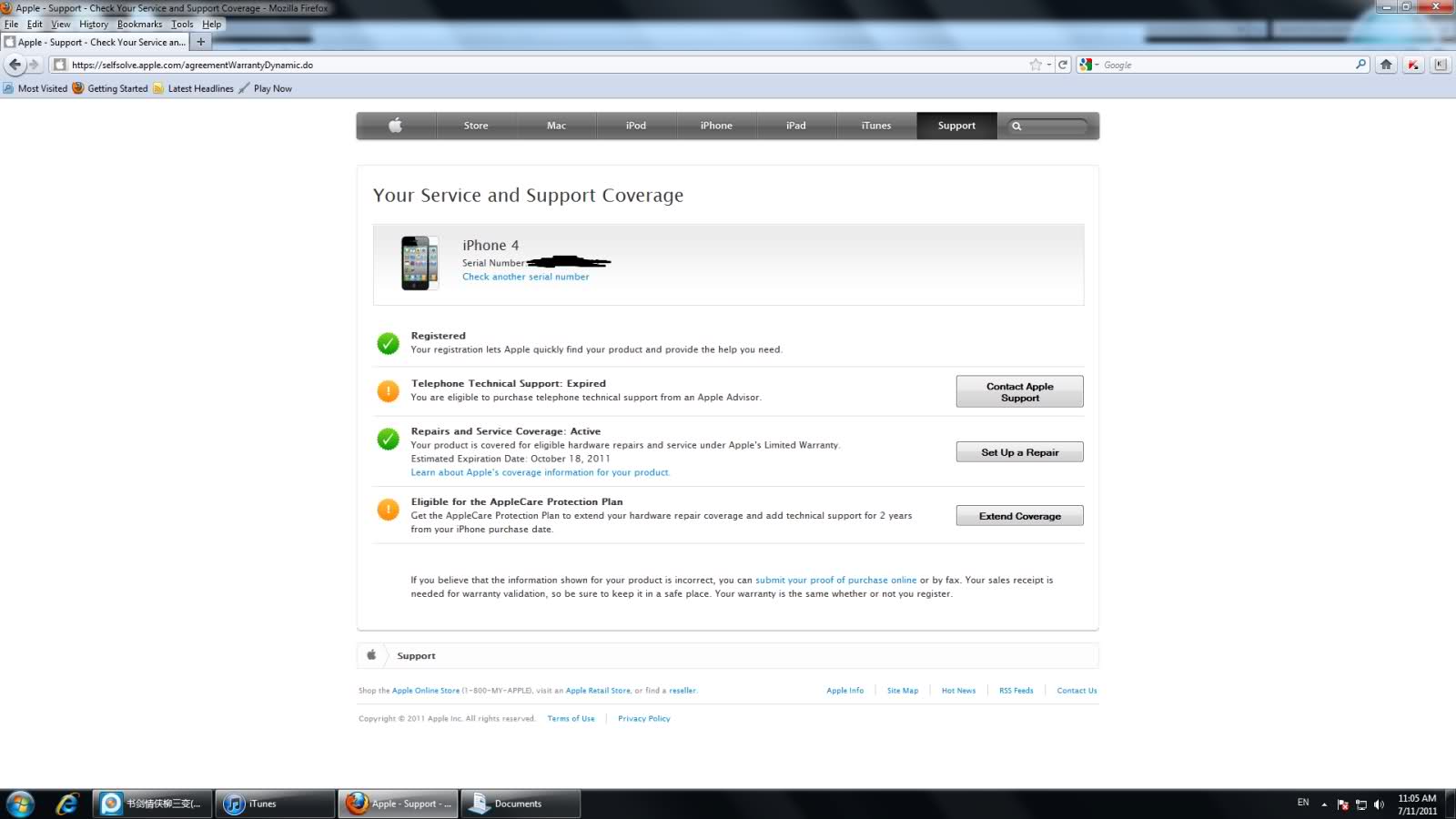This screenshot has width=1456, height=819.
Task: Click Contact Apple Support button
Action: tap(1019, 391)
